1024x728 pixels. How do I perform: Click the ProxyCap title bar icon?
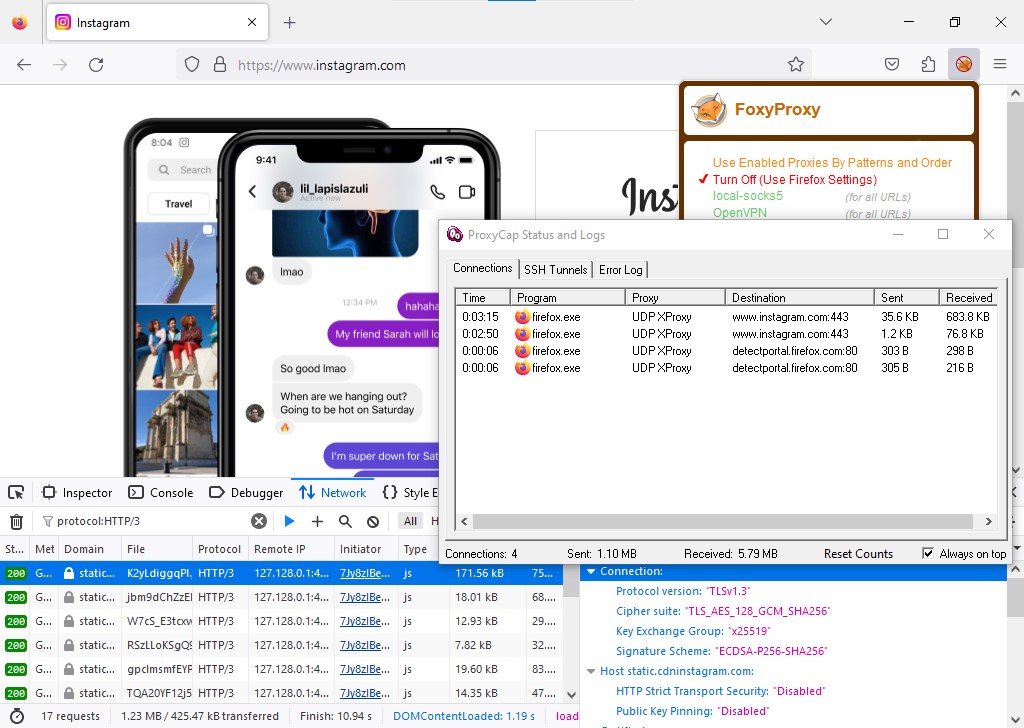[x=455, y=234]
